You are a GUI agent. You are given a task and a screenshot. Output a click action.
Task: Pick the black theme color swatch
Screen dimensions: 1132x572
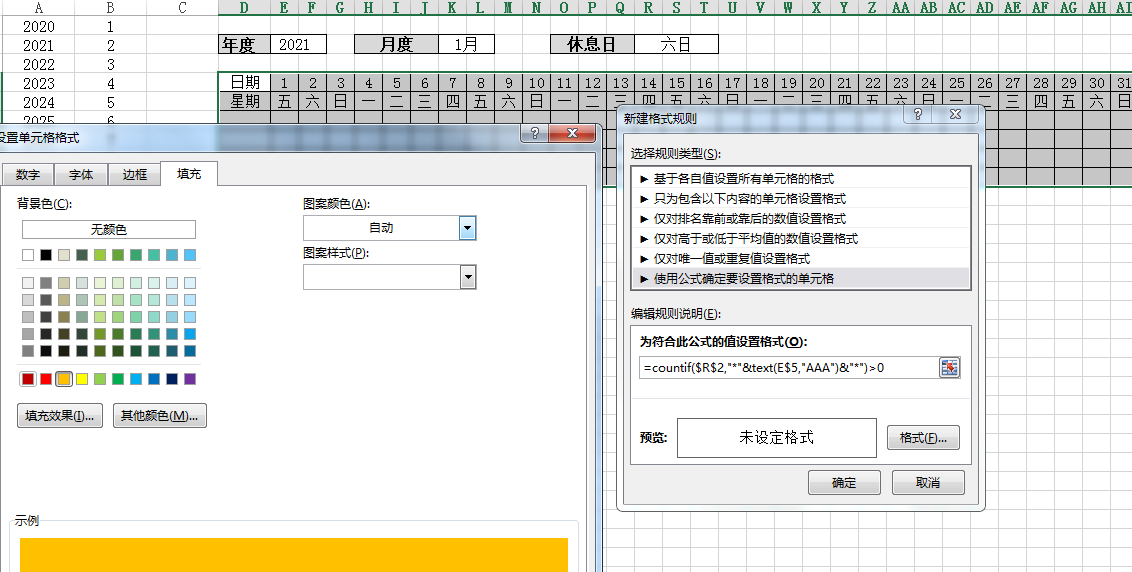pyautogui.click(x=46, y=255)
